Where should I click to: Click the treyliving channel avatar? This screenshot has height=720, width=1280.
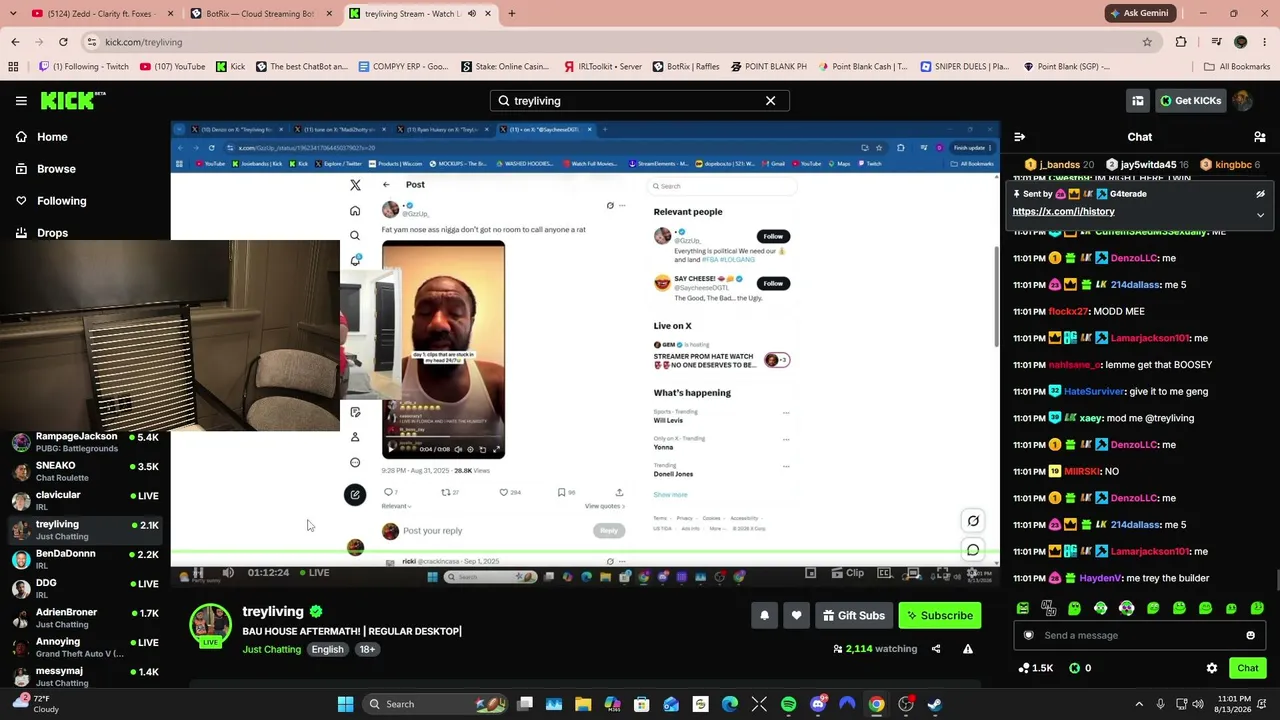tap(210, 626)
